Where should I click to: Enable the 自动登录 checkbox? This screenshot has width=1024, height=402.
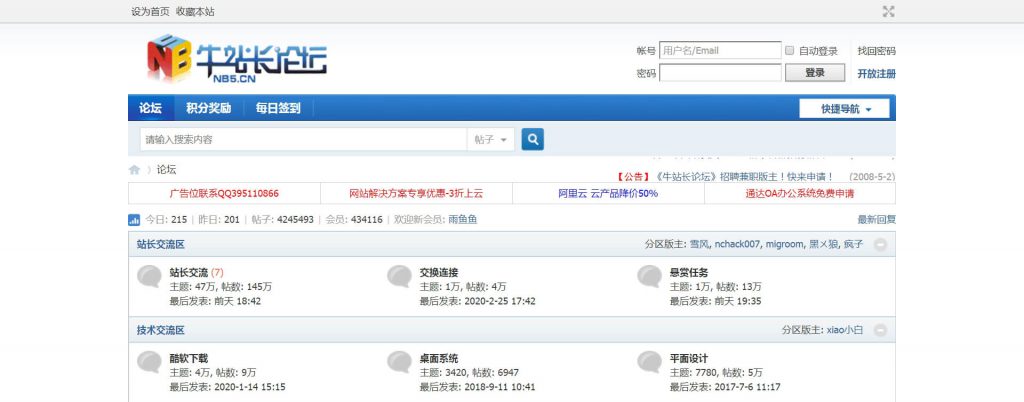pyautogui.click(x=790, y=51)
